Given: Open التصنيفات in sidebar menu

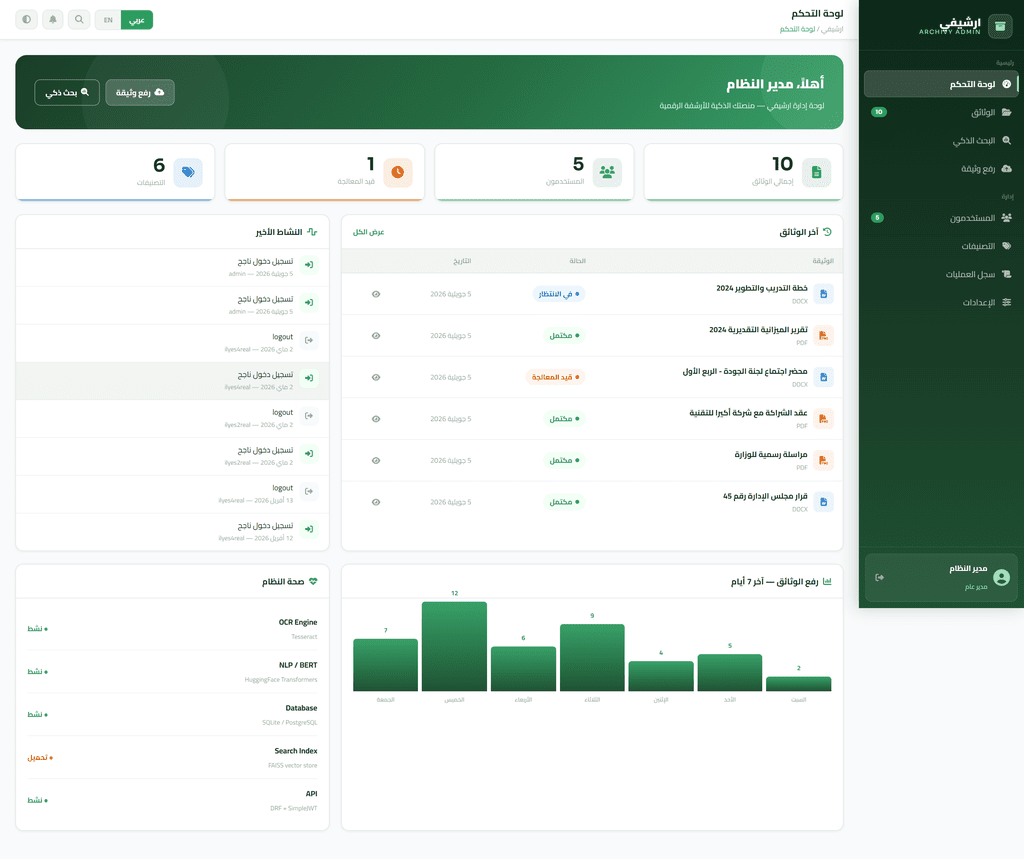Looking at the screenshot, I should tap(940, 246).
